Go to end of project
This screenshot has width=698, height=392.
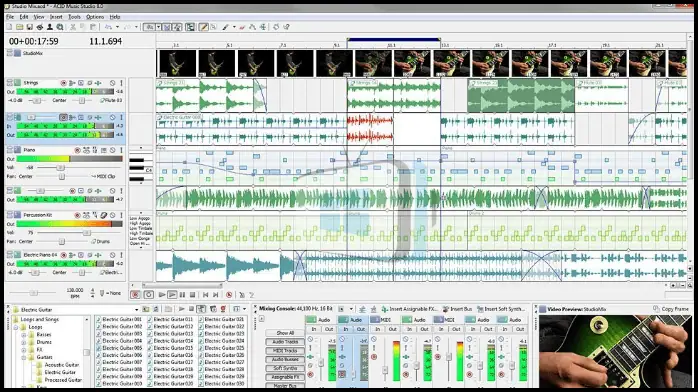pyautogui.click(x=216, y=295)
